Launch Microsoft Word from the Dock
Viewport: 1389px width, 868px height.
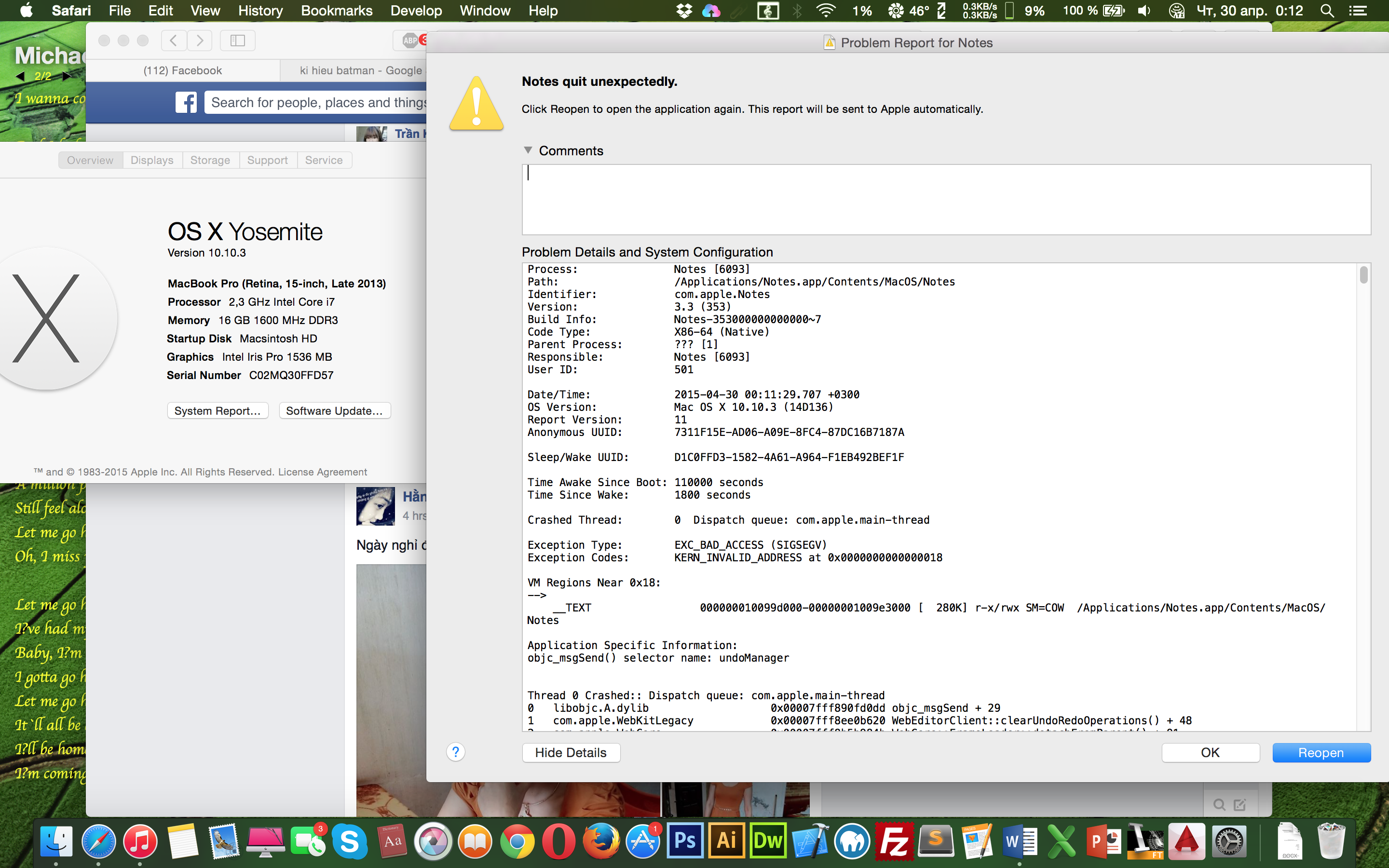click(1020, 841)
